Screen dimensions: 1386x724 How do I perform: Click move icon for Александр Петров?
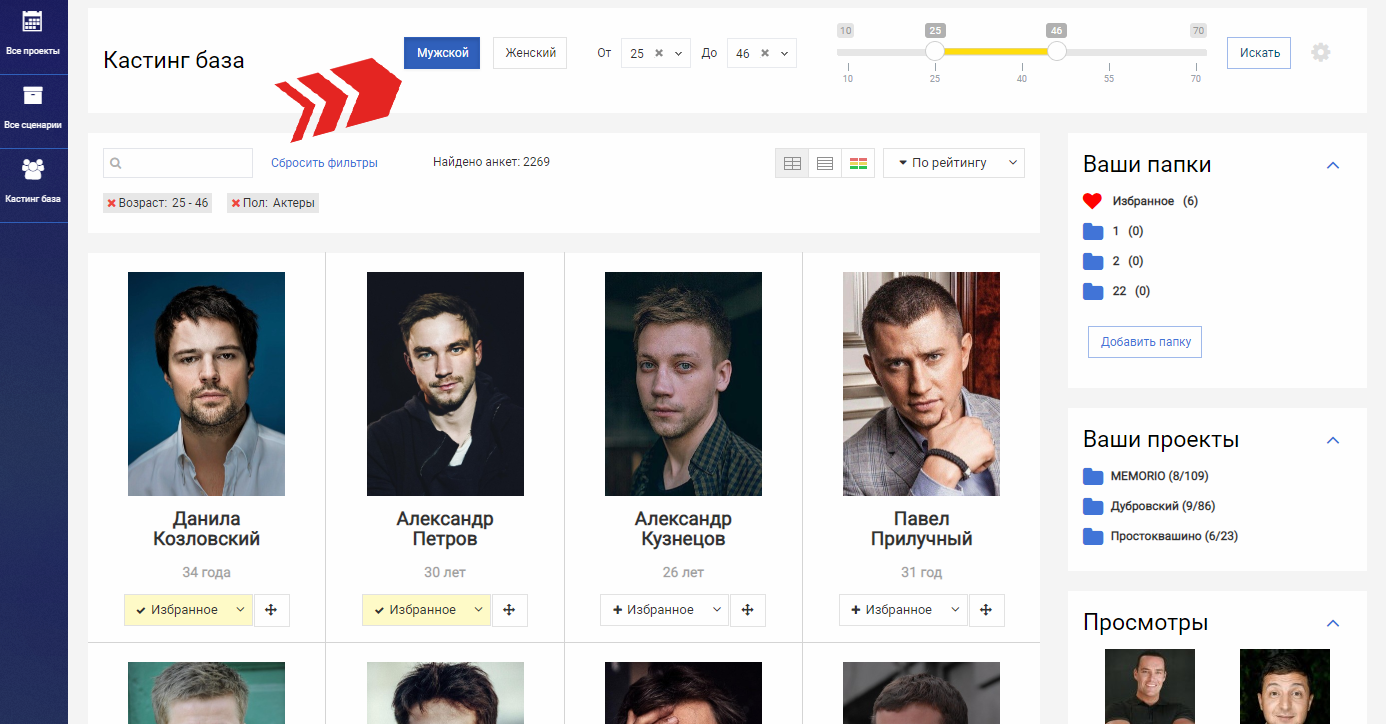tap(510, 610)
